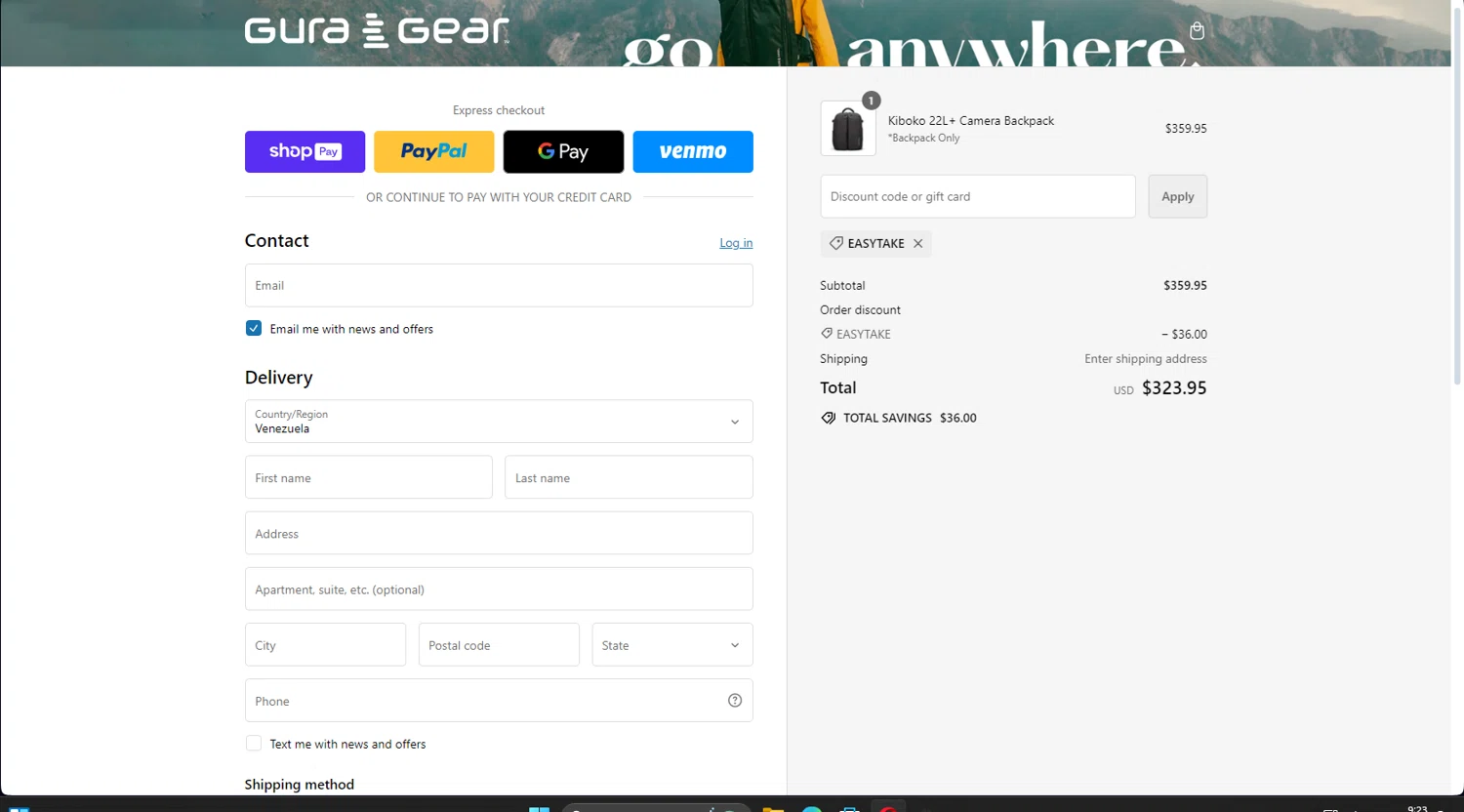Image resolution: width=1464 pixels, height=812 pixels.
Task: Click the Express checkout label
Action: pos(499,110)
